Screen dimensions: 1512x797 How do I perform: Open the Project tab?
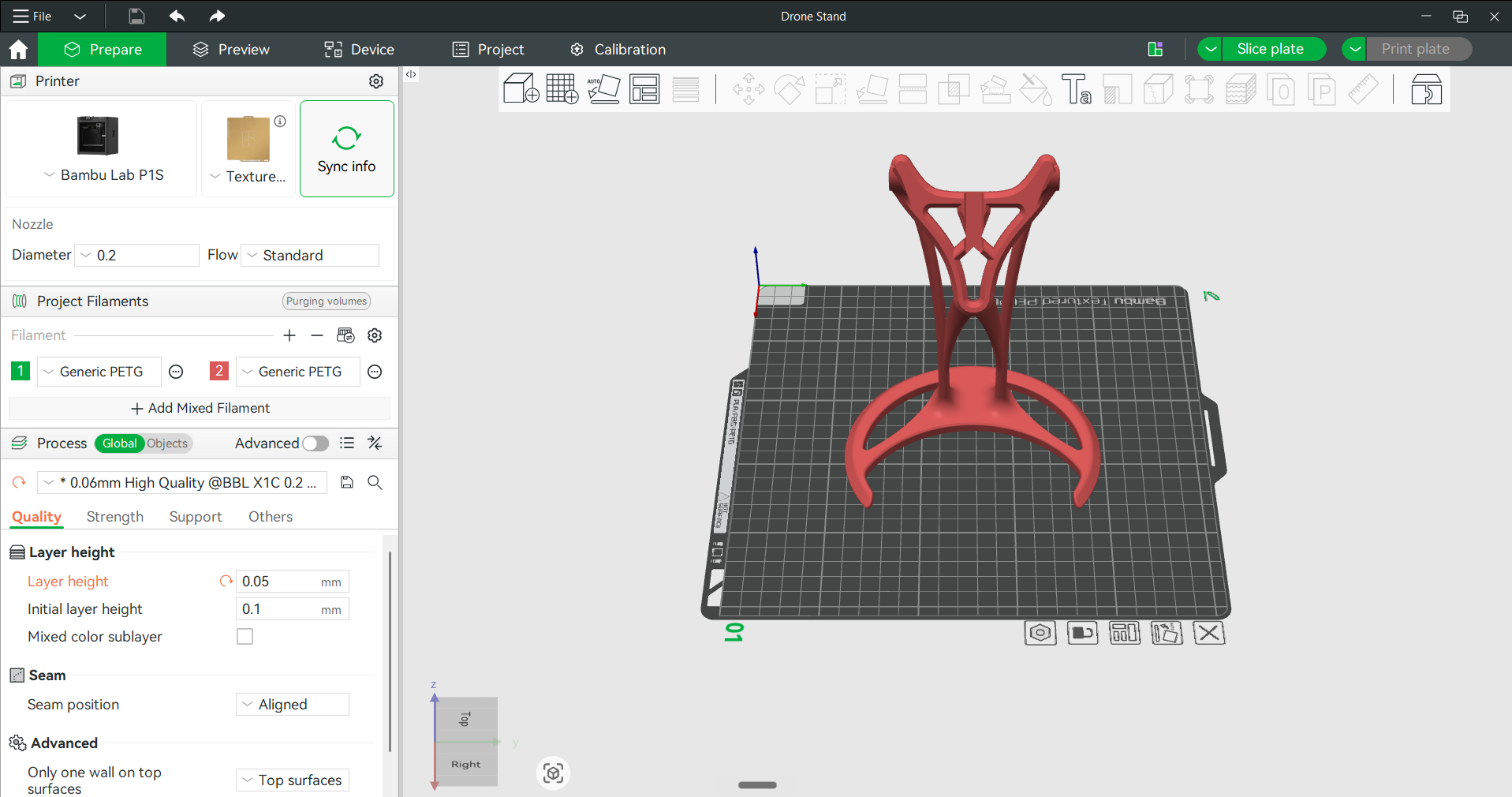[x=488, y=49]
